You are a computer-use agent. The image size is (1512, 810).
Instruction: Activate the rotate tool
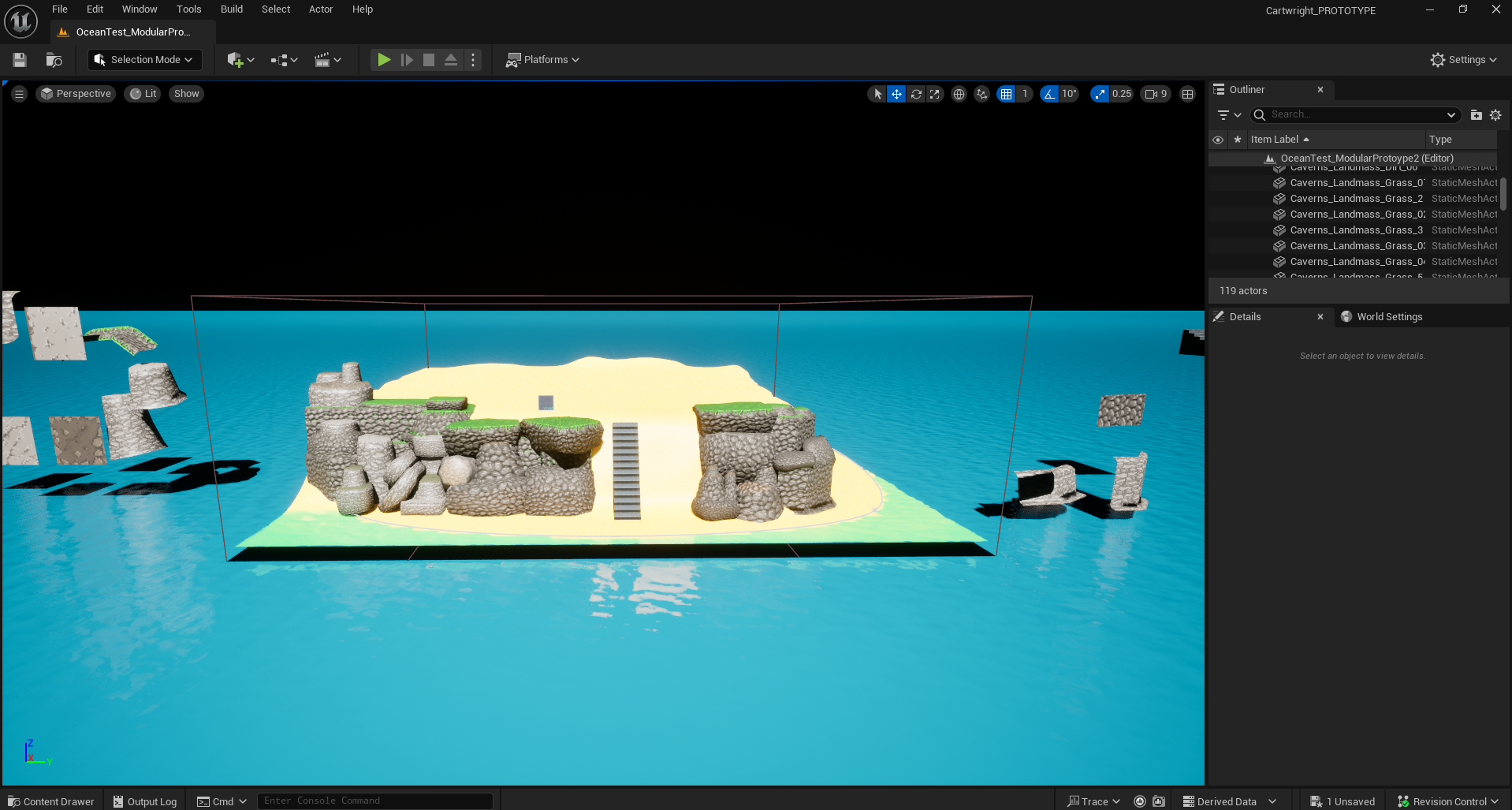(915, 94)
